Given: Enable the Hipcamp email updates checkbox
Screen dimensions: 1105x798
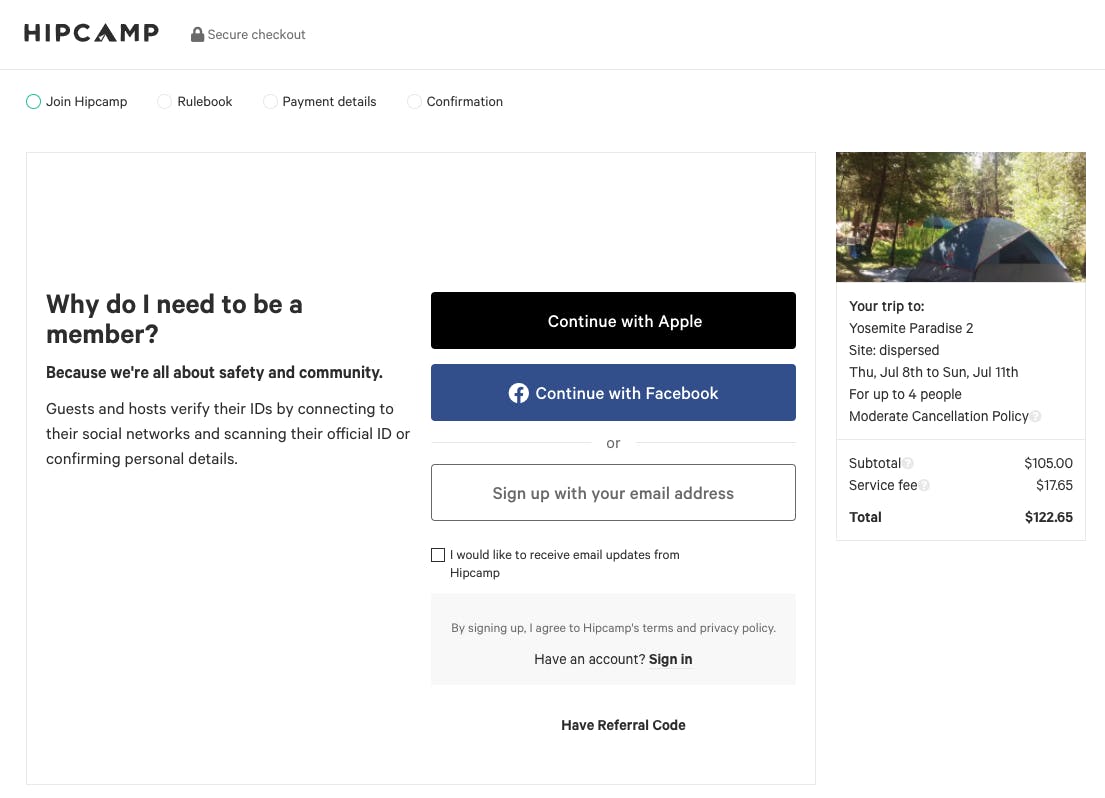Looking at the screenshot, I should 438,554.
